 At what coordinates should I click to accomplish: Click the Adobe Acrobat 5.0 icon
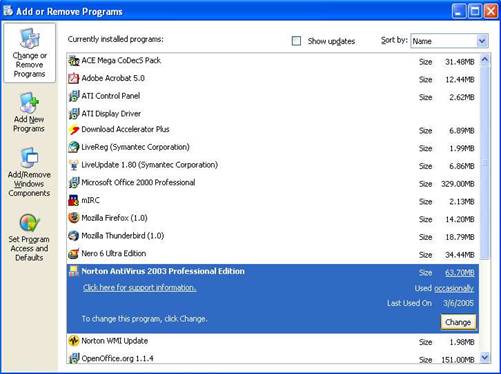73,78
